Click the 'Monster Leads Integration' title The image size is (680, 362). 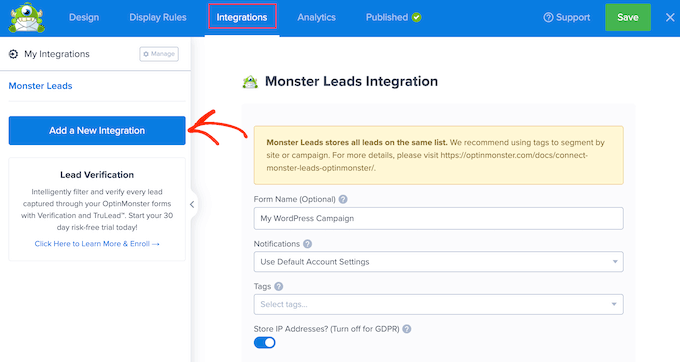point(351,81)
